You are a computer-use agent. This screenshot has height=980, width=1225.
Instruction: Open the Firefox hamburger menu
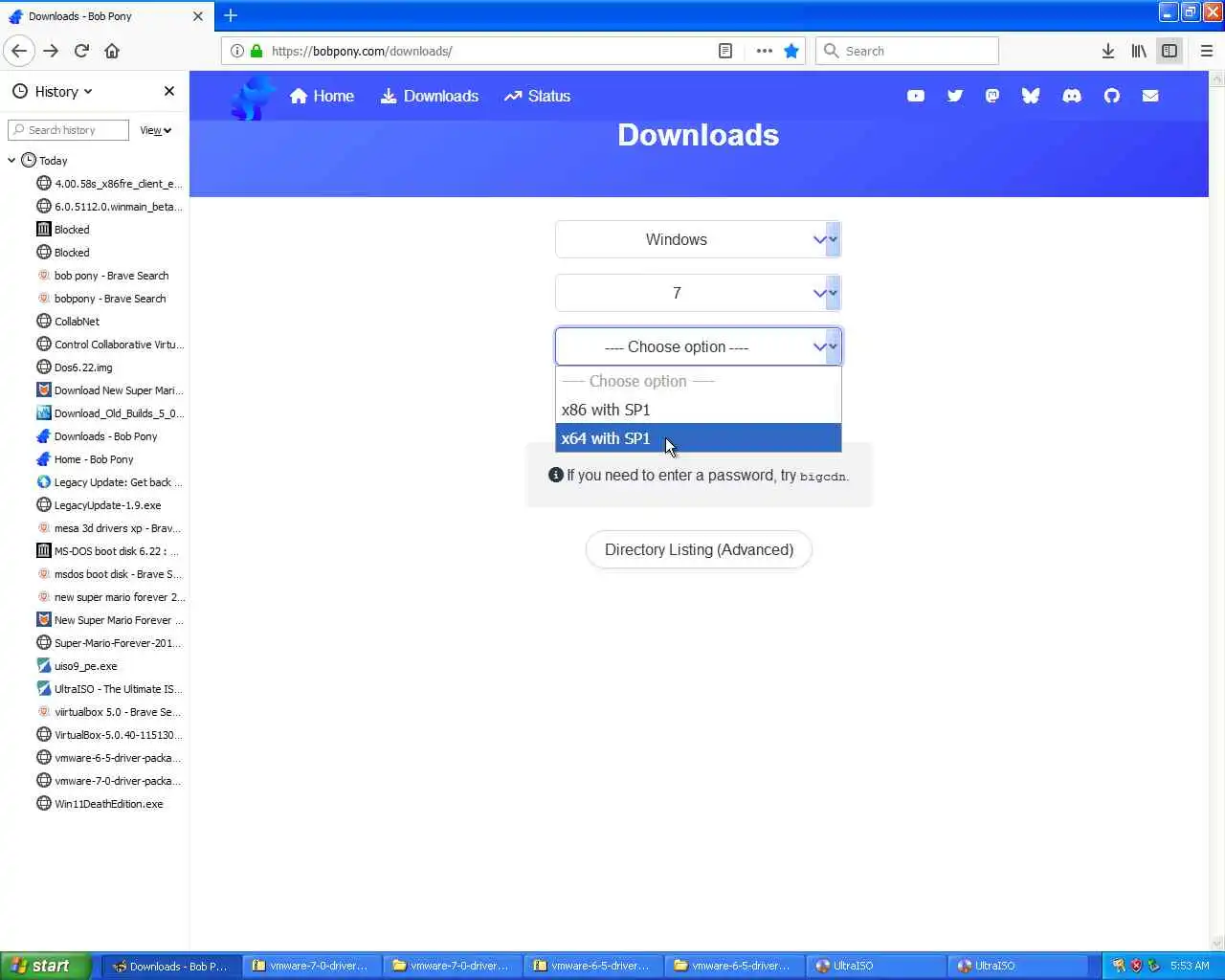(1207, 51)
